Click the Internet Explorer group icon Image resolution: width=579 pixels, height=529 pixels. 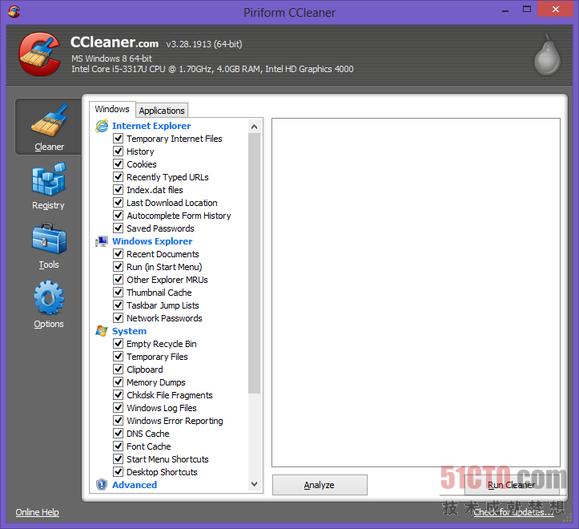pos(102,126)
